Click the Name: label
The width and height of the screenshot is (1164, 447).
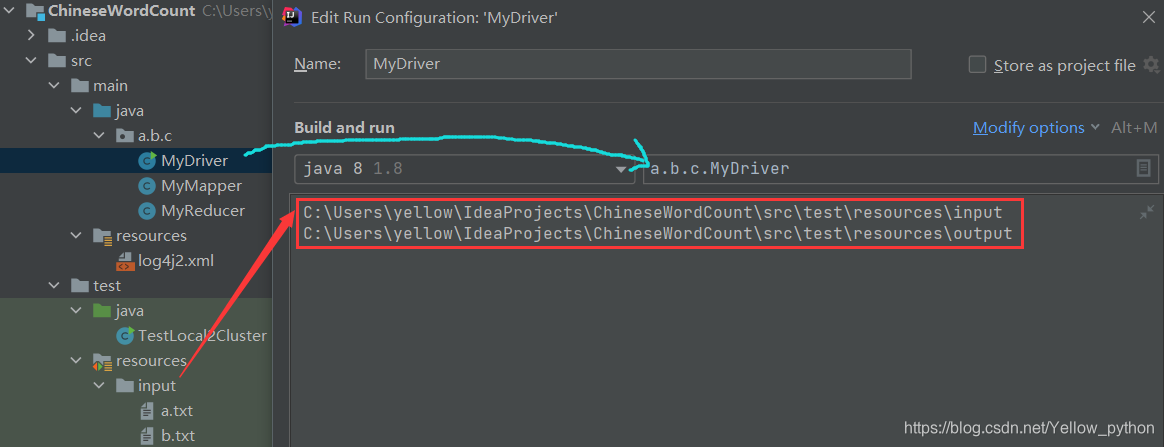(318, 64)
